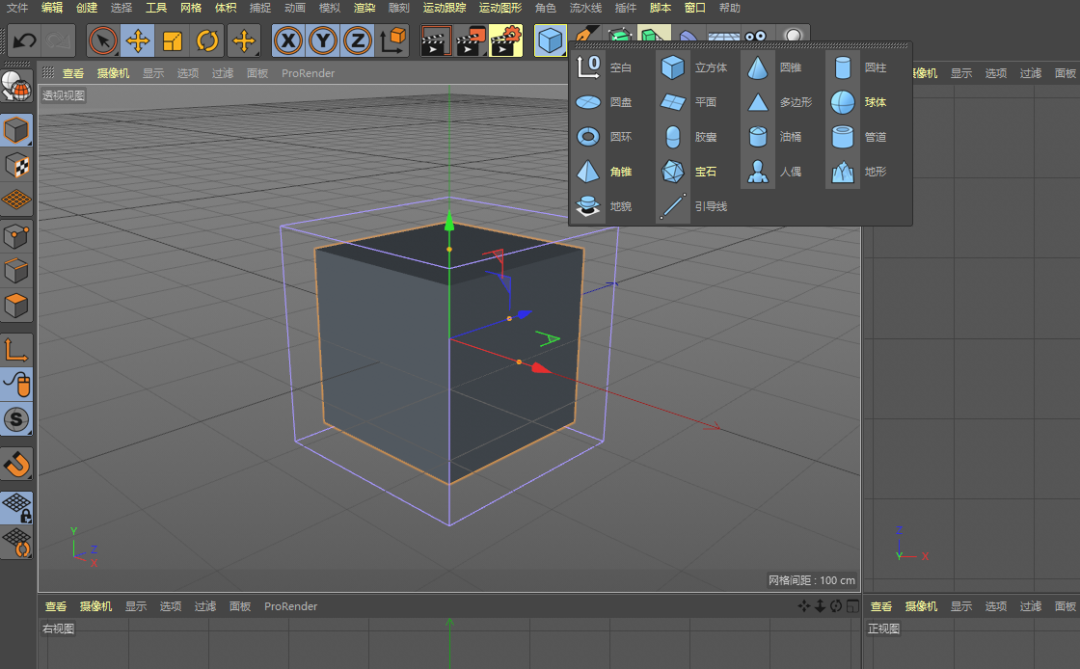Open 面板 dropdown in perspective viewport

pyautogui.click(x=257, y=73)
